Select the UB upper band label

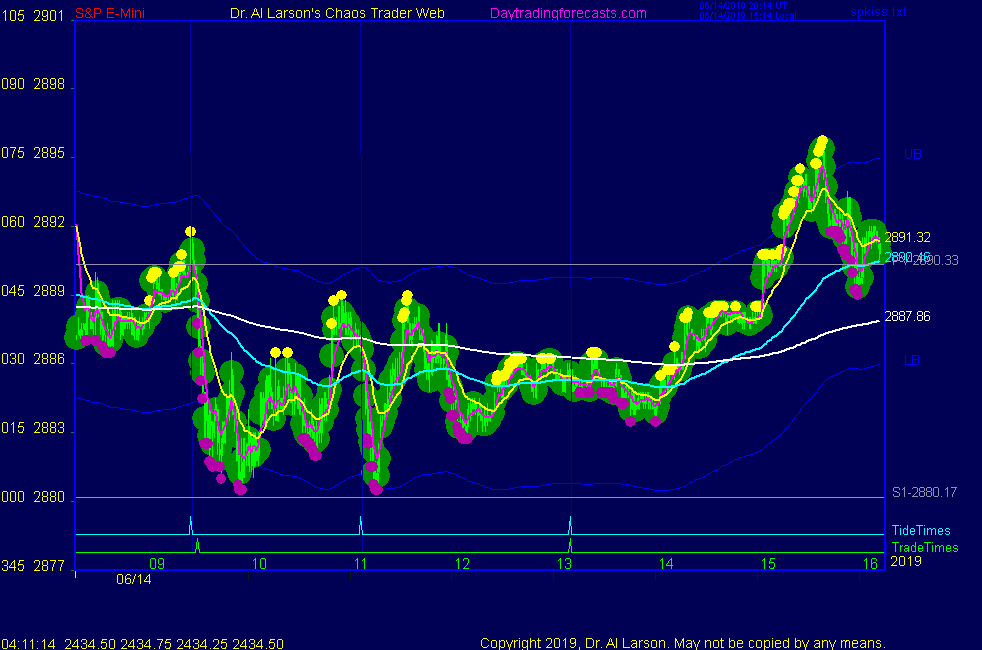coord(911,155)
